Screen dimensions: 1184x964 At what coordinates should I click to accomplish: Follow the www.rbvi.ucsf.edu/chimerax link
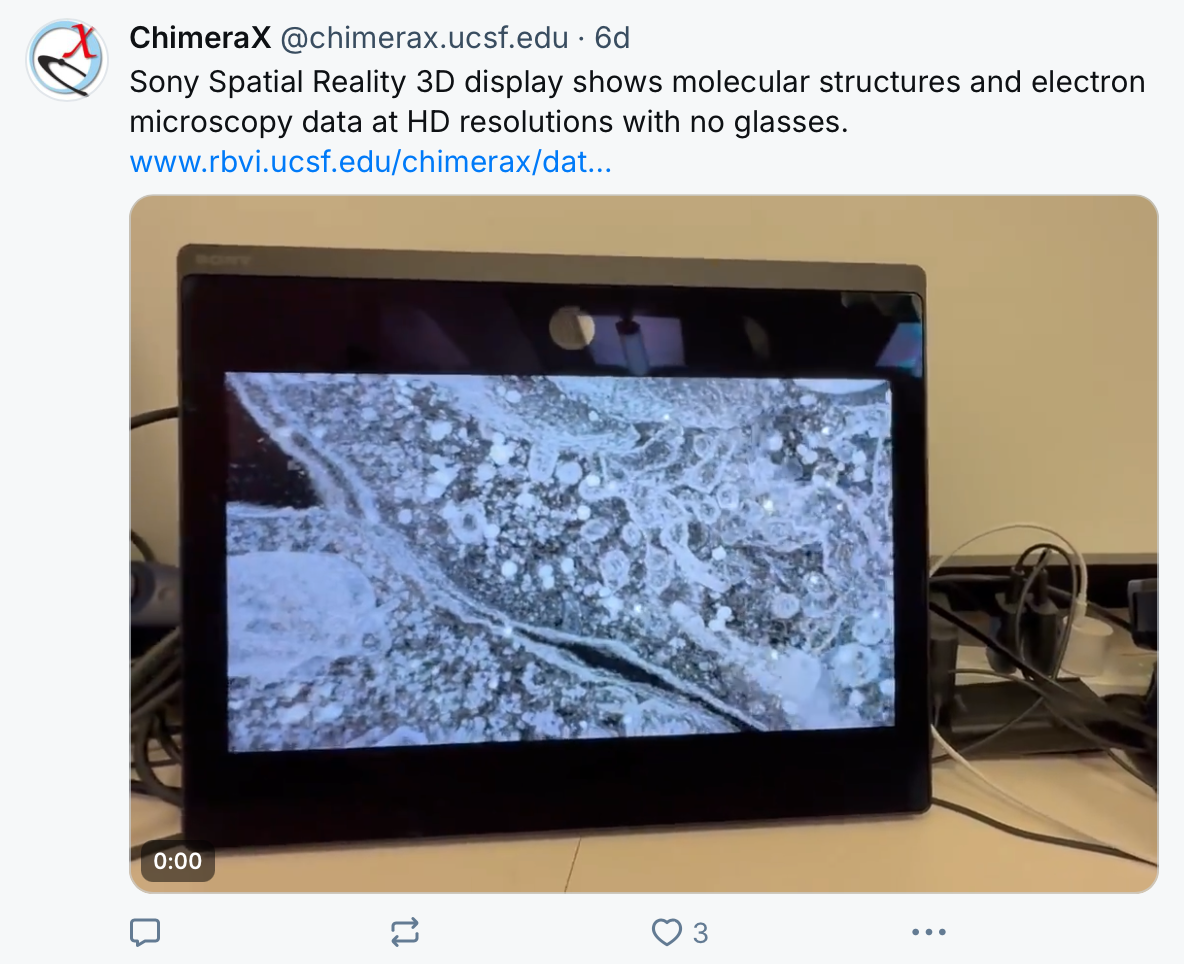pos(370,162)
